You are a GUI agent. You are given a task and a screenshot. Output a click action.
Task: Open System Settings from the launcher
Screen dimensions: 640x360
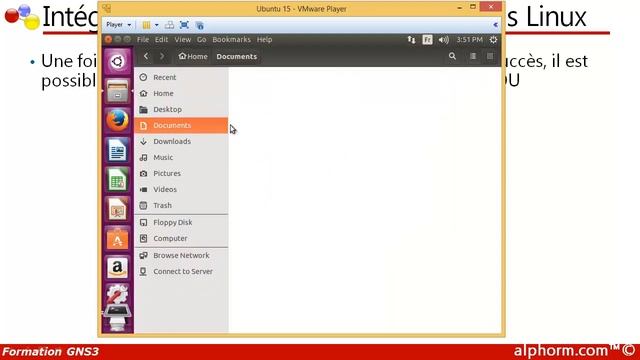[118, 293]
